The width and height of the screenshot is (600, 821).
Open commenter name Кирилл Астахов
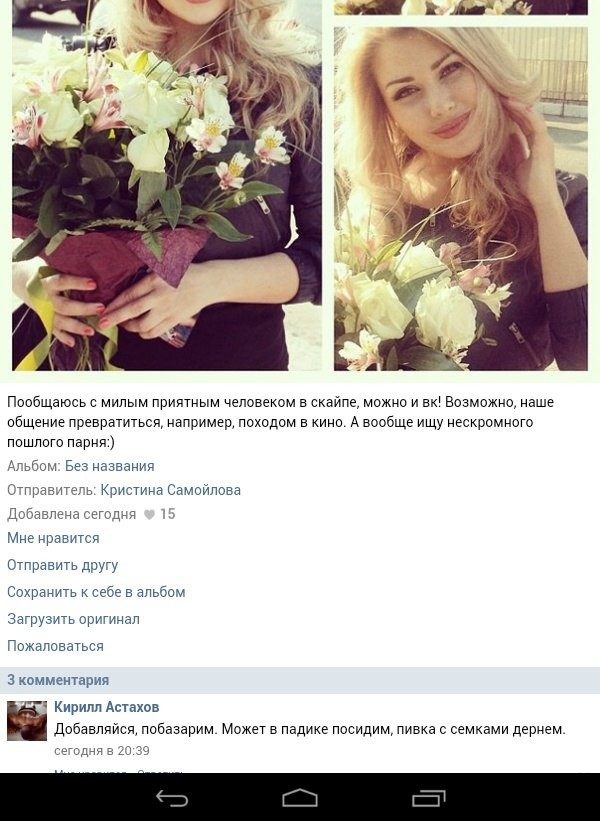(107, 707)
